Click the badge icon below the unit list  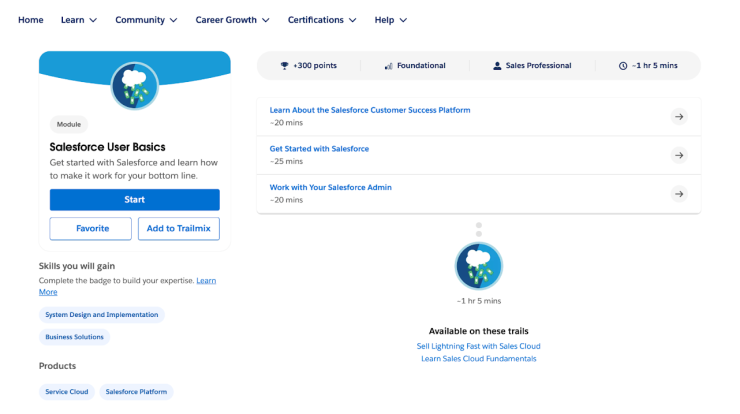(478, 266)
